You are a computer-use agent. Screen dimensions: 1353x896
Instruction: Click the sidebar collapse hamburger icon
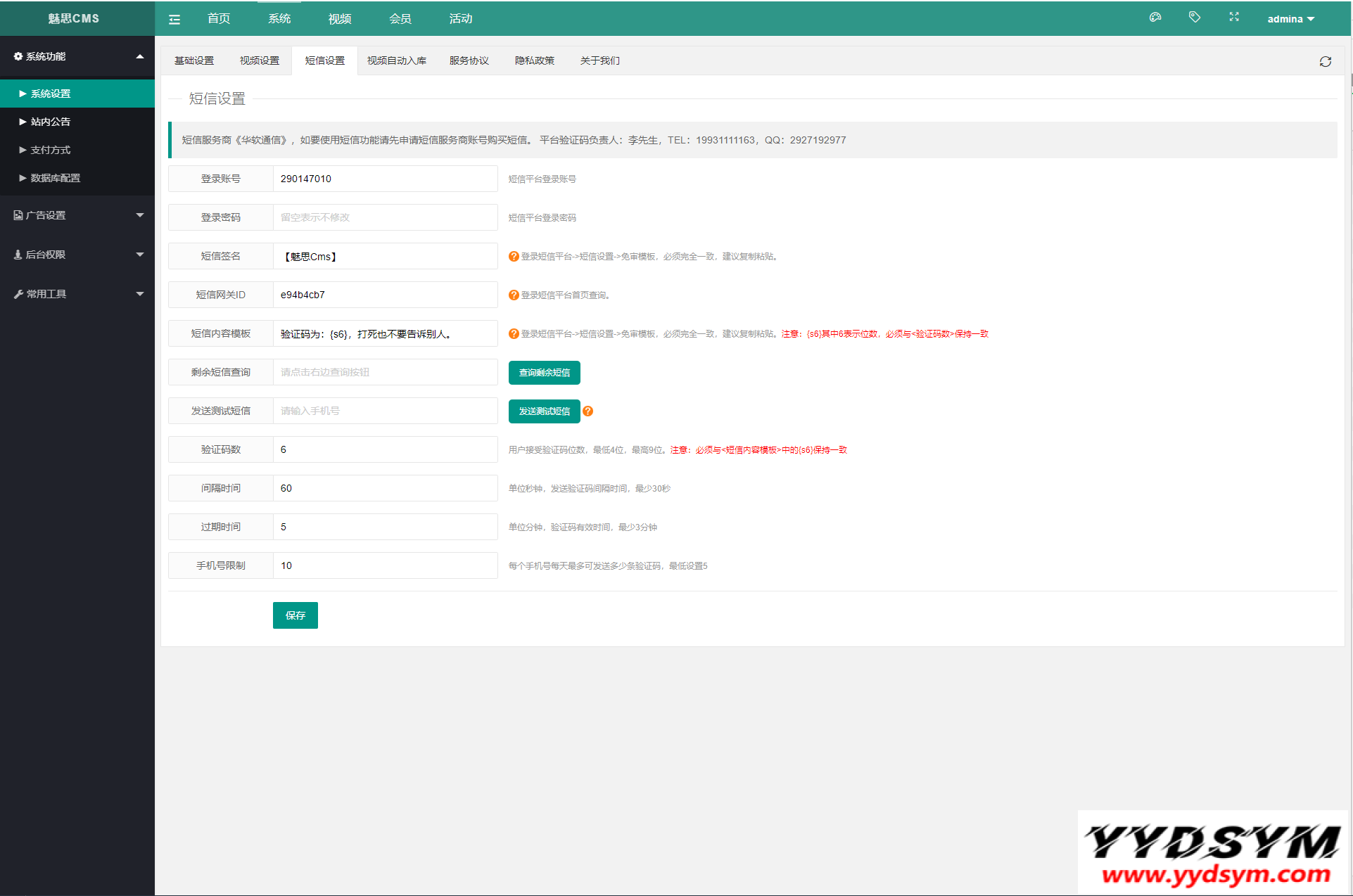pos(174,19)
